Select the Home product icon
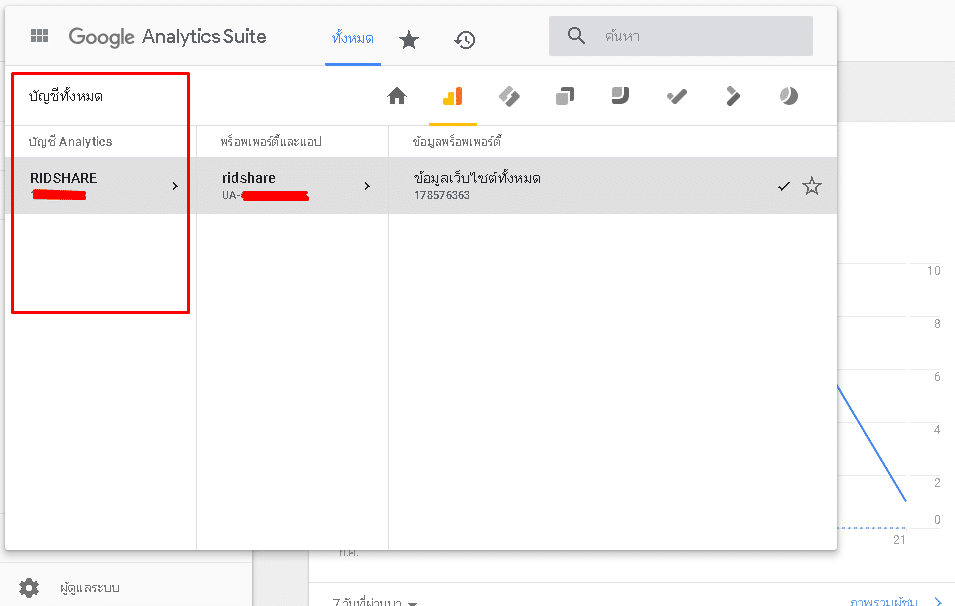Image resolution: width=955 pixels, height=606 pixels. pyautogui.click(x=397, y=96)
